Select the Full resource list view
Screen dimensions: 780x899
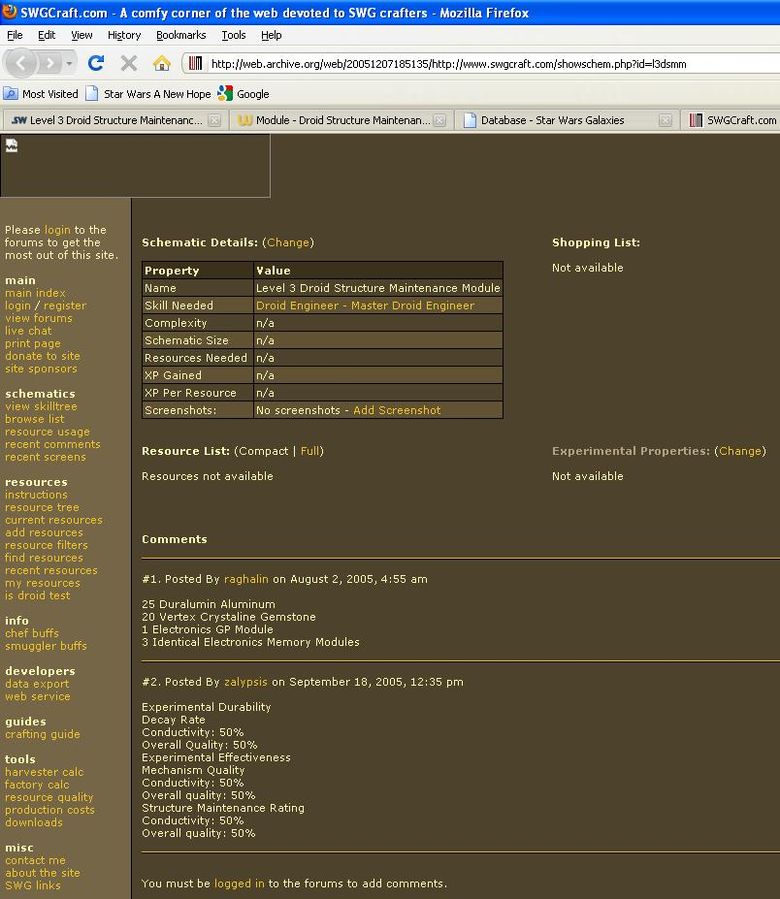click(x=310, y=451)
